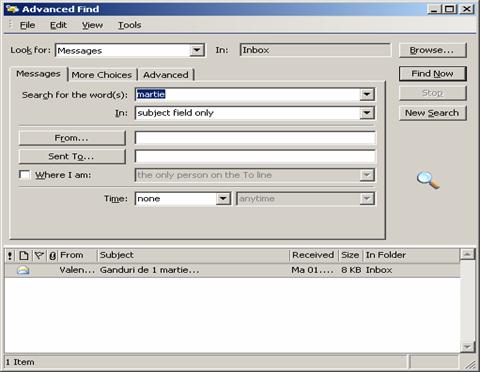Click the '1 Item' status bar text
480x372 pixels.
20,362
